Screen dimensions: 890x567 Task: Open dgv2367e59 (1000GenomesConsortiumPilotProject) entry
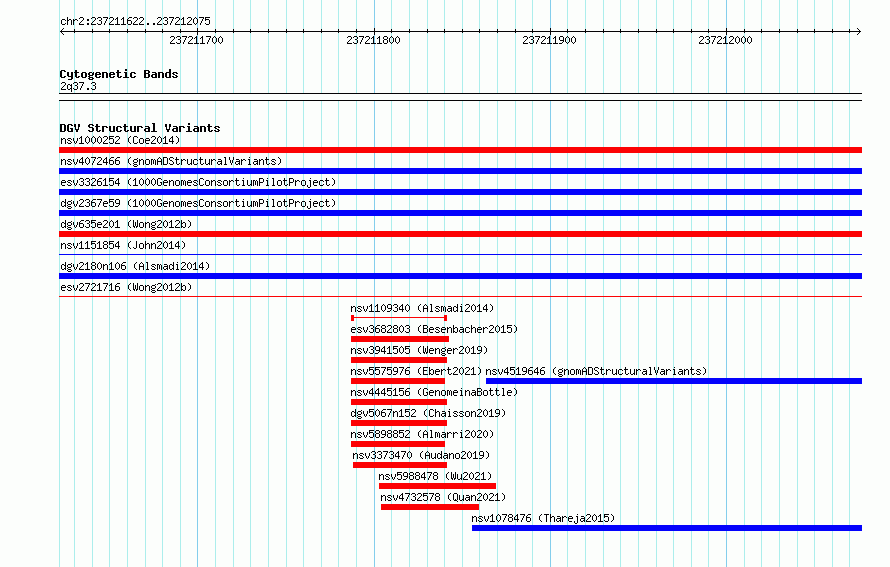click(x=198, y=203)
